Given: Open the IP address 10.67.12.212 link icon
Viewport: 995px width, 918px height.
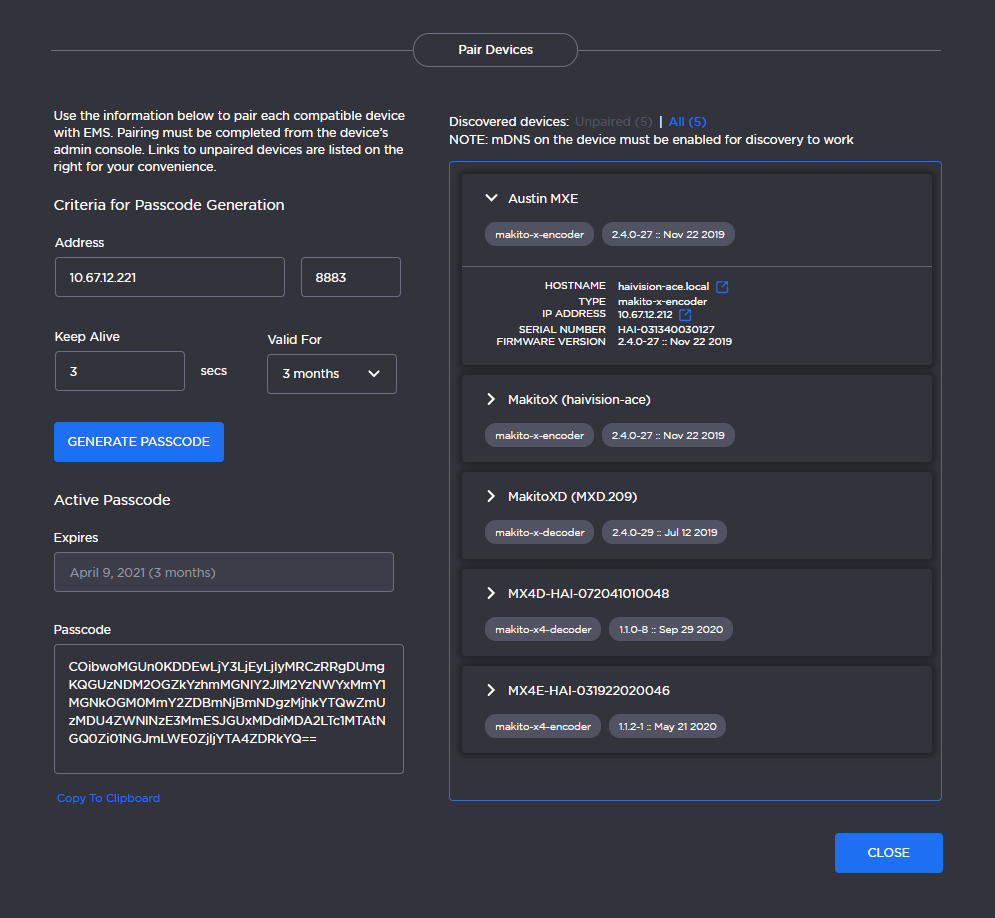Looking at the screenshot, I should 685,314.
